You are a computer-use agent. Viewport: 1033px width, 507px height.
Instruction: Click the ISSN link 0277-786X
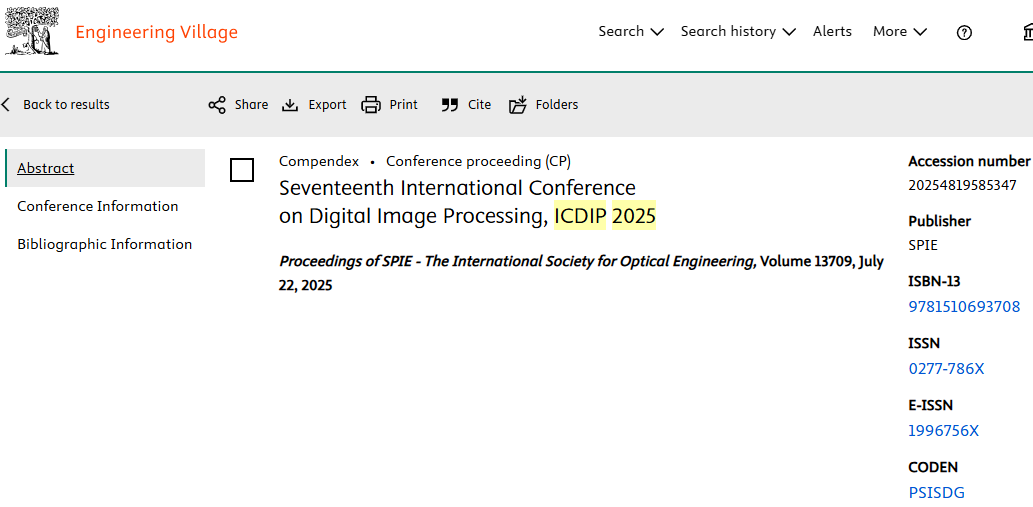tap(946, 369)
